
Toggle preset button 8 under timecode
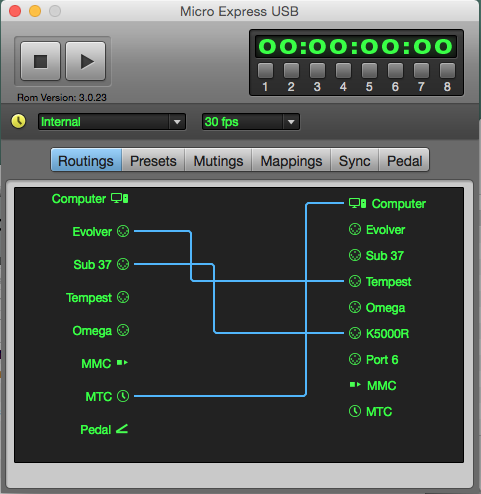point(447,70)
